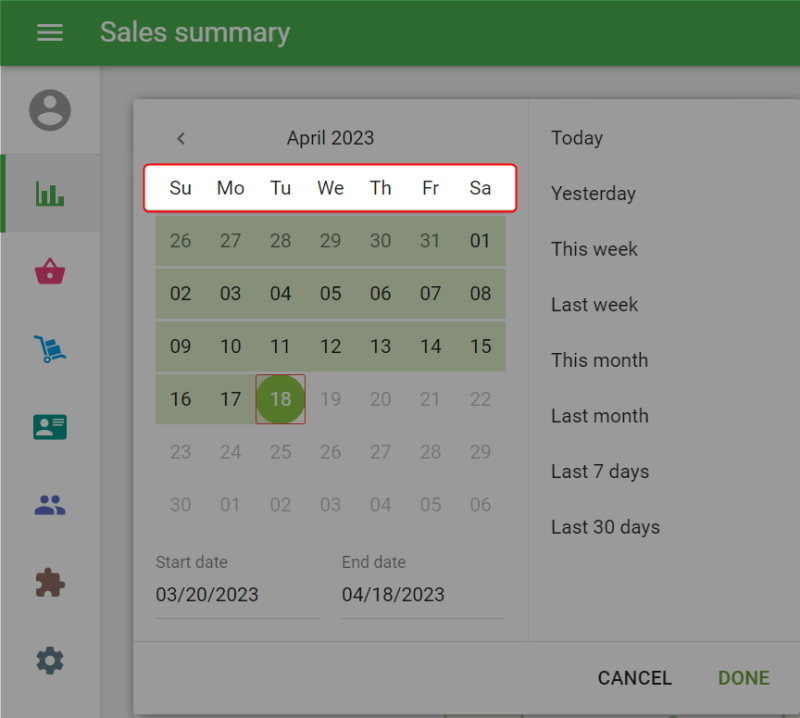
Task: Select the Yesterday date preset
Action: [x=593, y=194]
